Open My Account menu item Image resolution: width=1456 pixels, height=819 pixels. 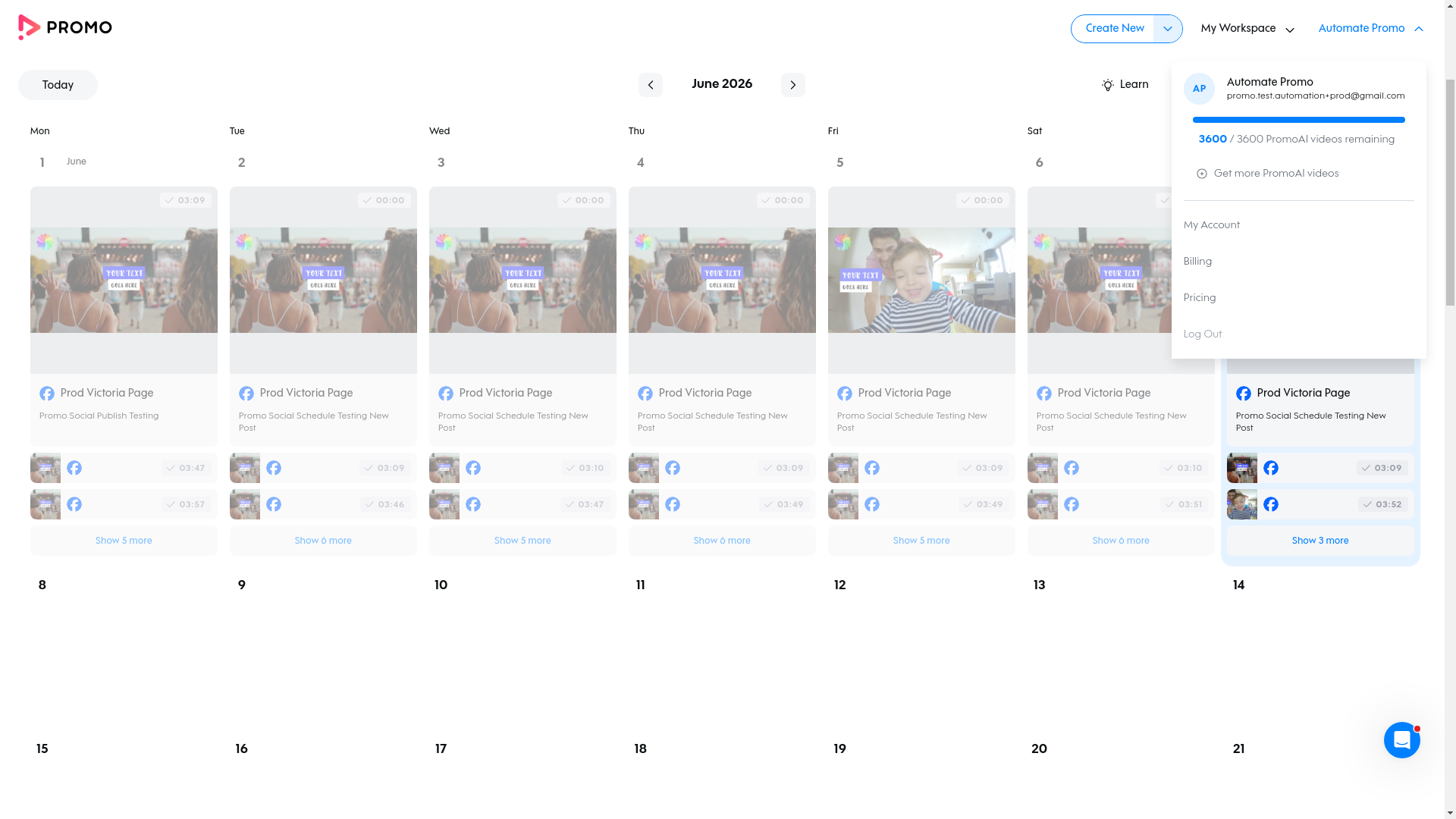click(x=1212, y=225)
